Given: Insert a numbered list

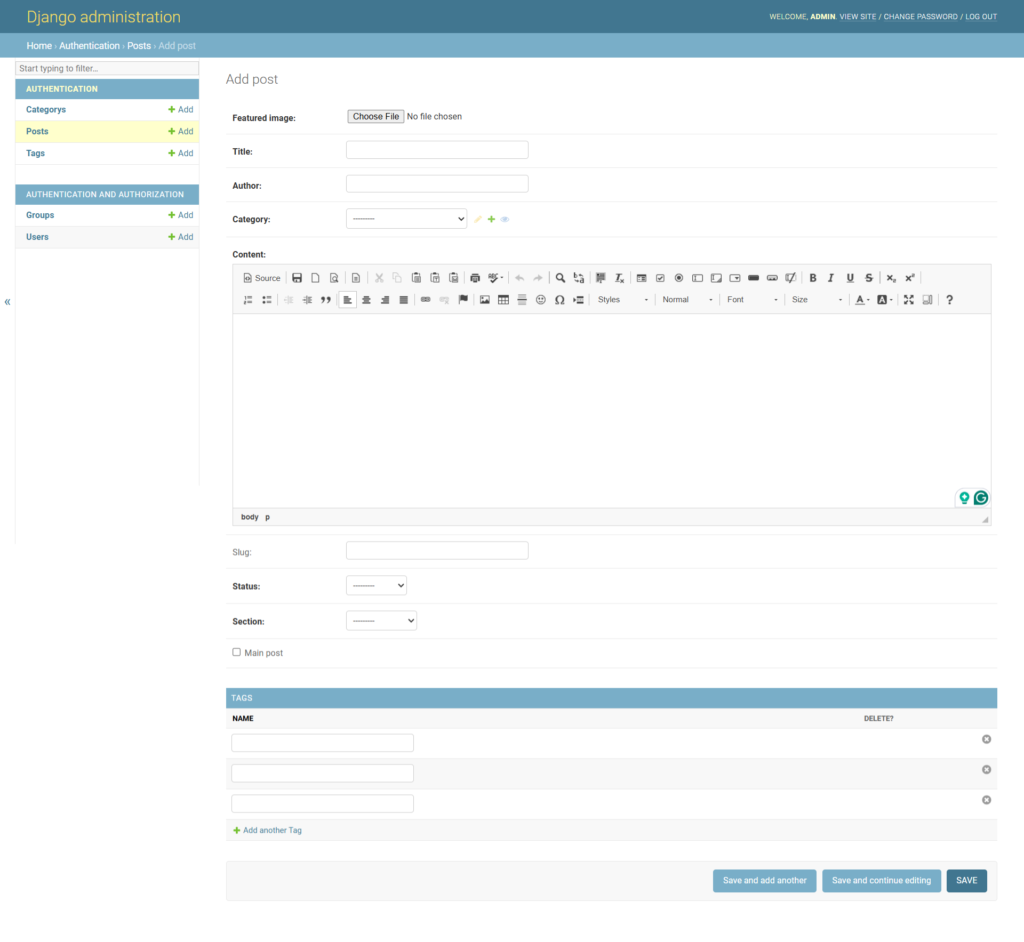Looking at the screenshot, I should click(248, 300).
